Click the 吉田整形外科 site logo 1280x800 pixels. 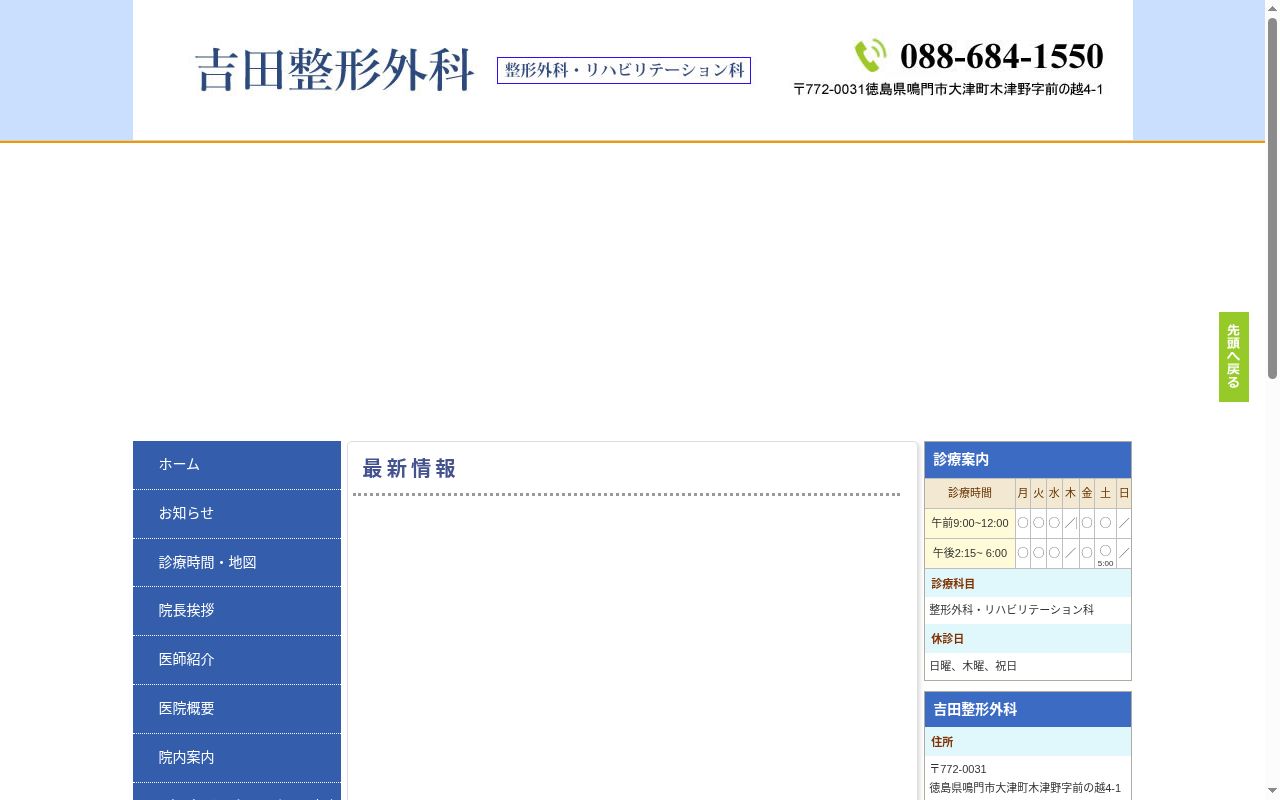point(334,70)
